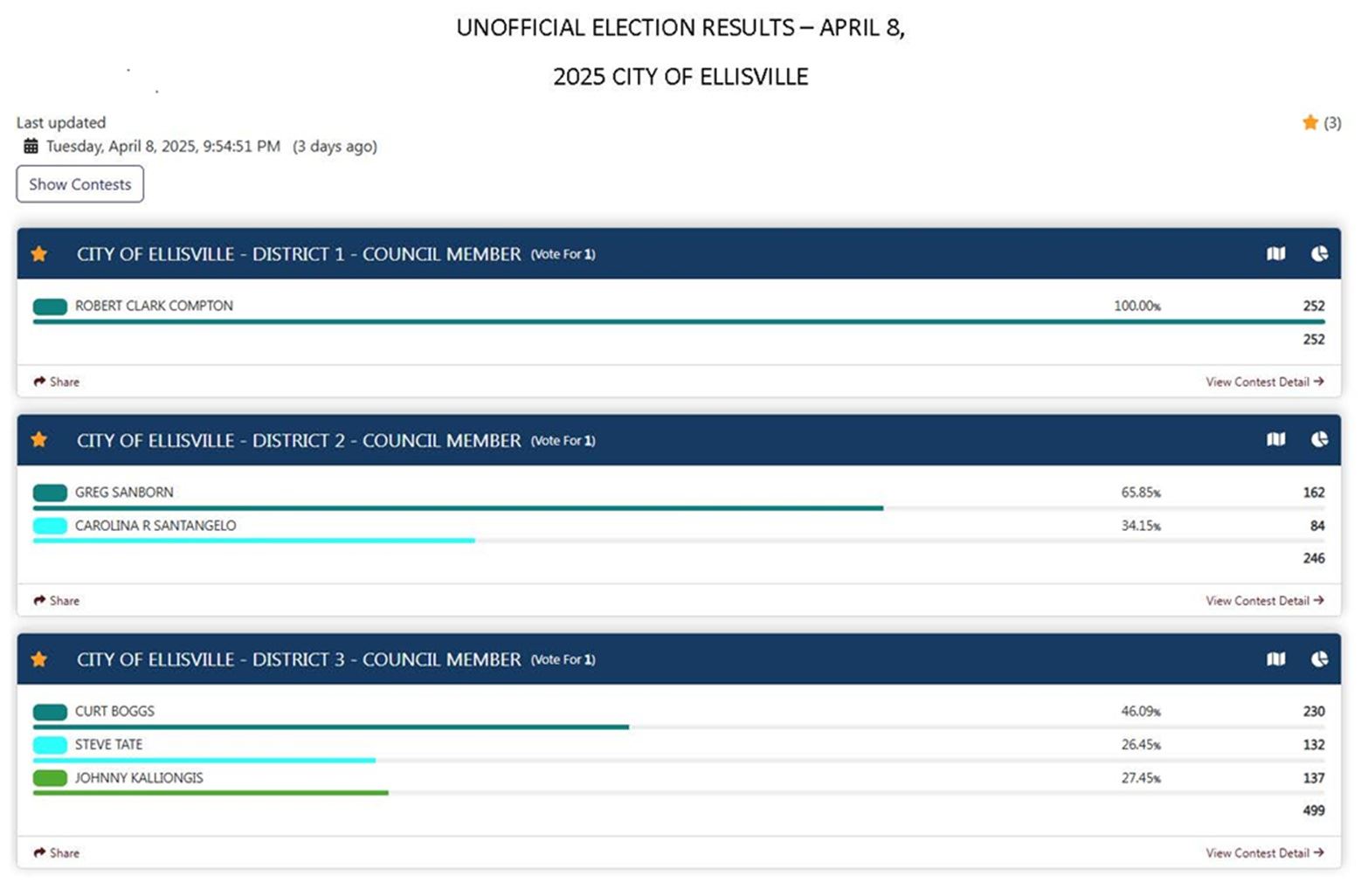Click Curt Boggs's vote progress bar
The image size is (1361, 896).
(332, 726)
